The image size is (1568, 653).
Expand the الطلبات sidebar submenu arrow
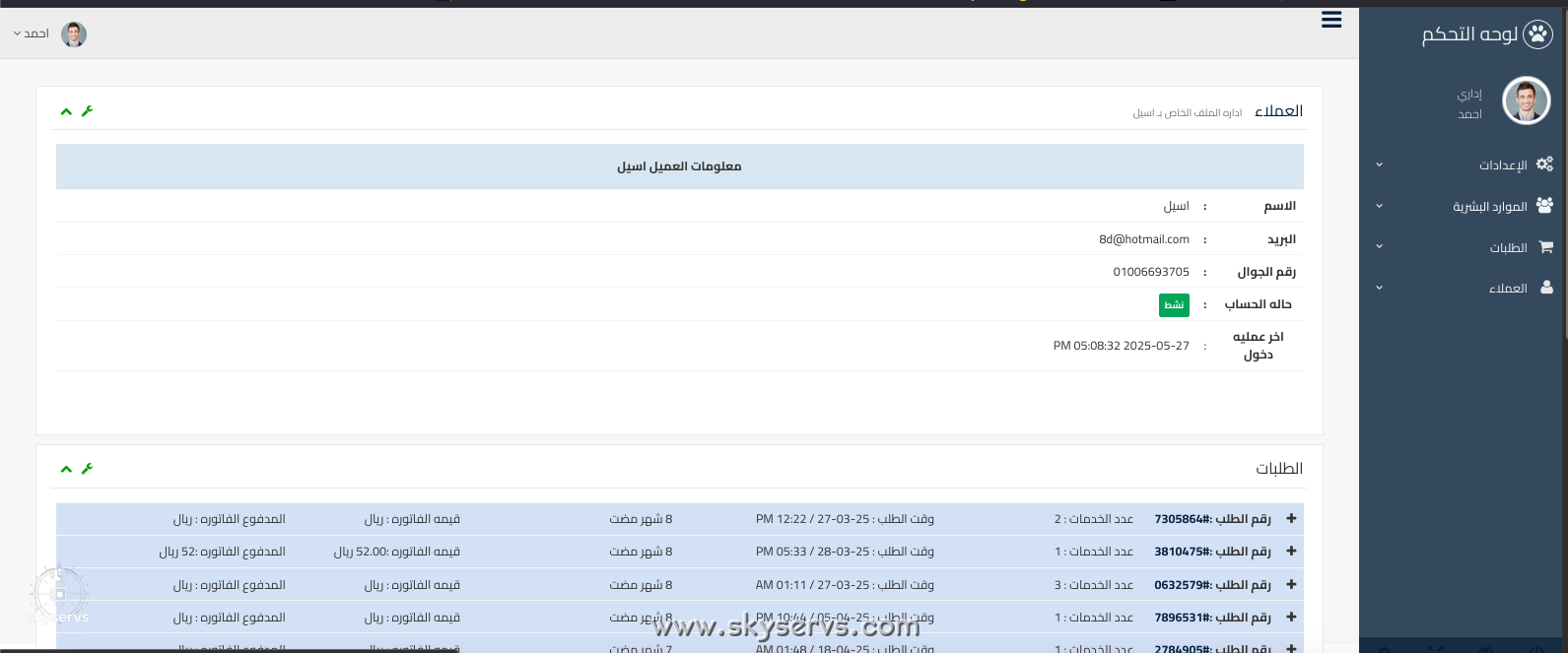coord(1379,246)
